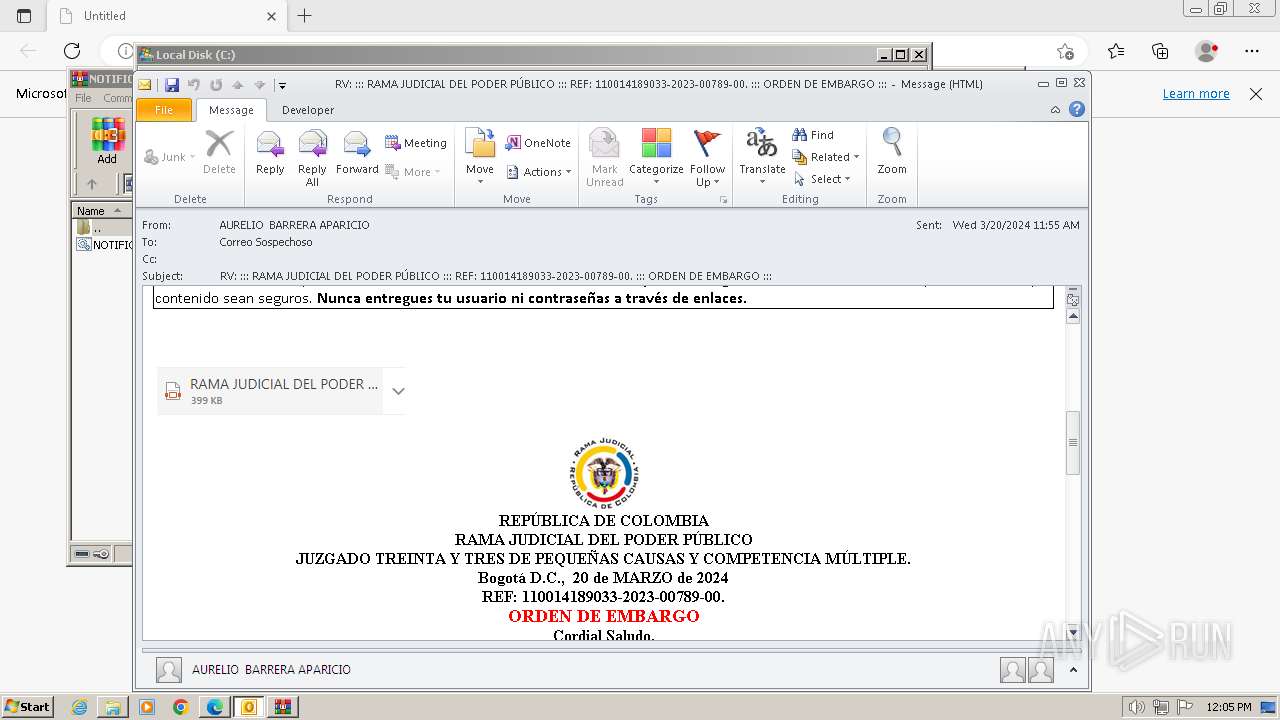
Task: Open WinRAR File menu
Action: coord(84,98)
